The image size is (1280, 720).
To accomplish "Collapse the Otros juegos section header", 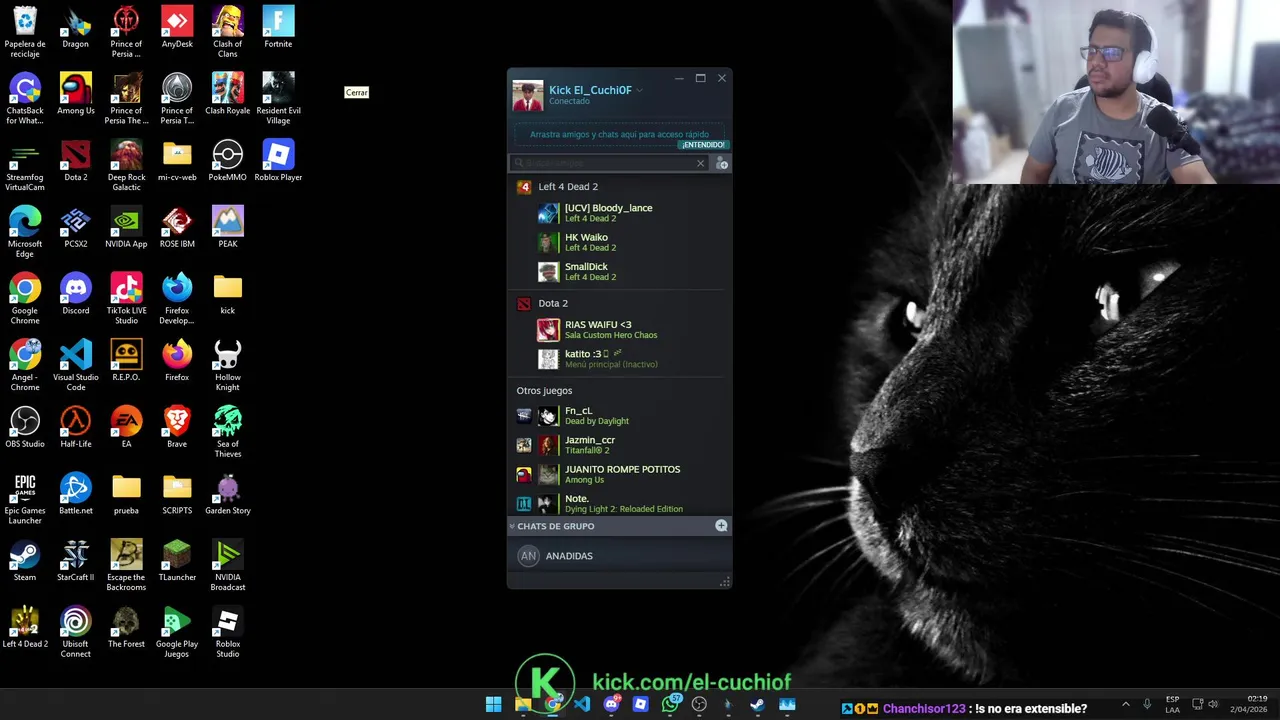I will [x=544, y=391].
